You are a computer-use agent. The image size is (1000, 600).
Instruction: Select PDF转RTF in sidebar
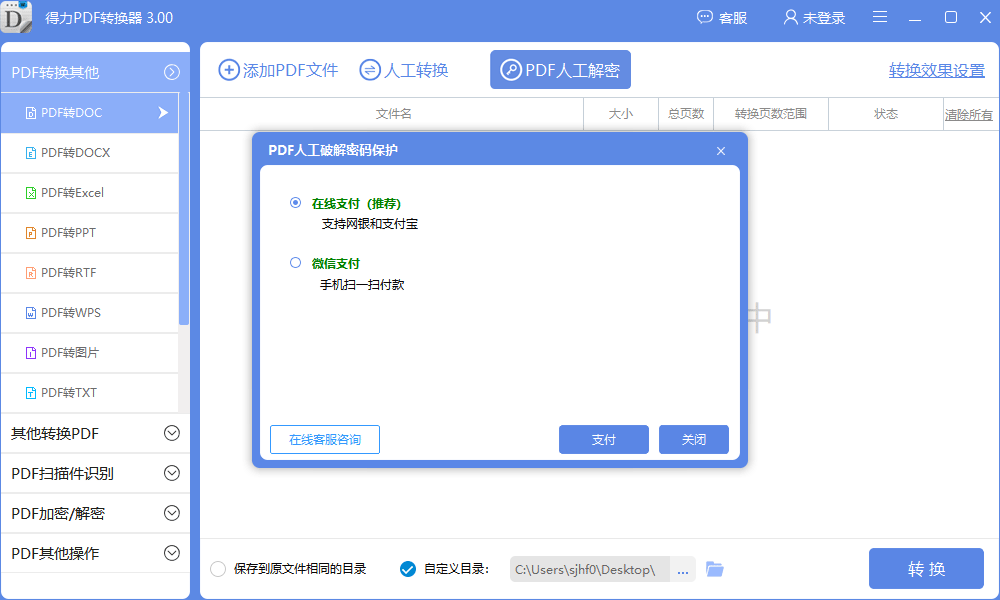coord(90,273)
